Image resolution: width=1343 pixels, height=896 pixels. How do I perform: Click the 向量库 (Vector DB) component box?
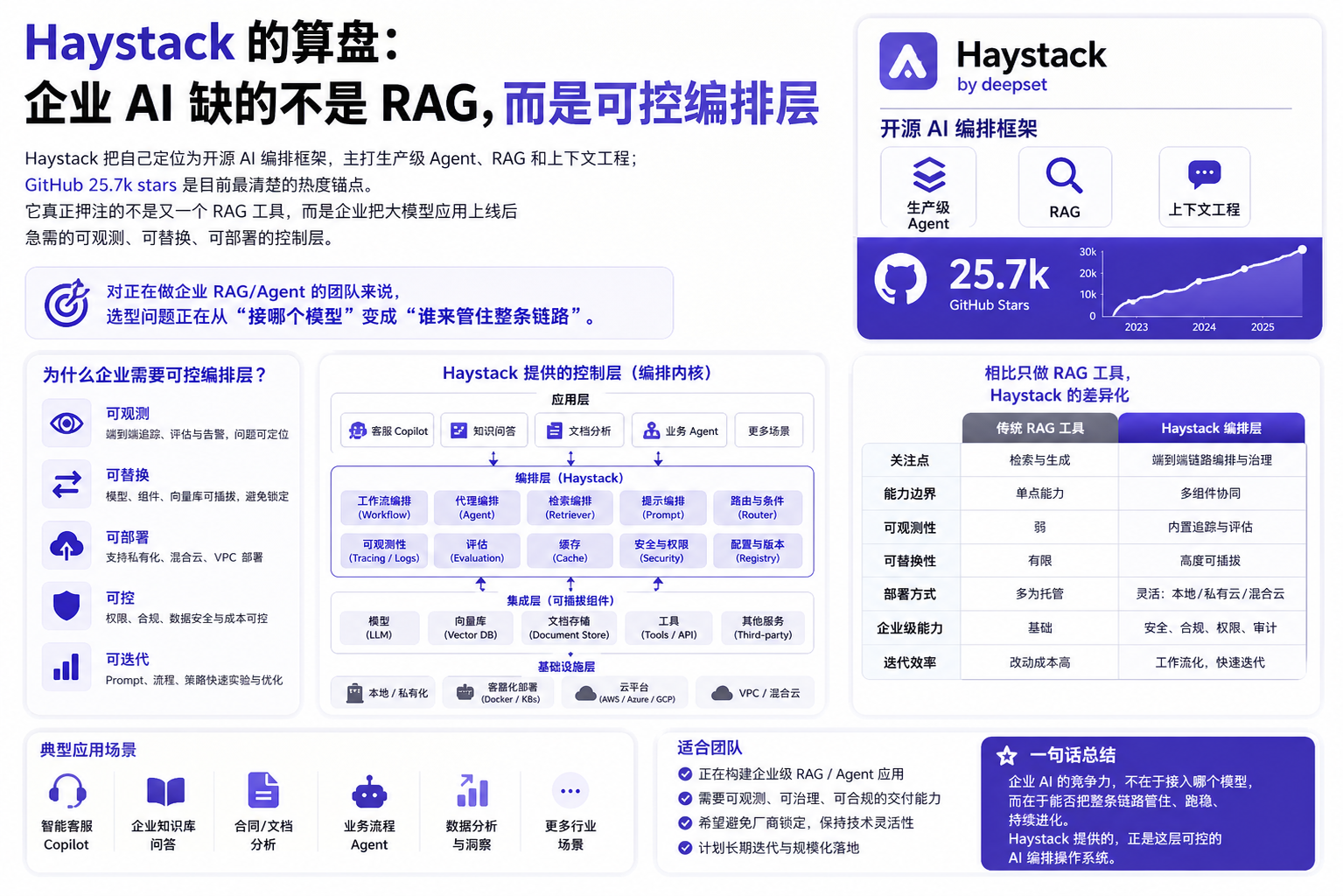tap(471, 627)
